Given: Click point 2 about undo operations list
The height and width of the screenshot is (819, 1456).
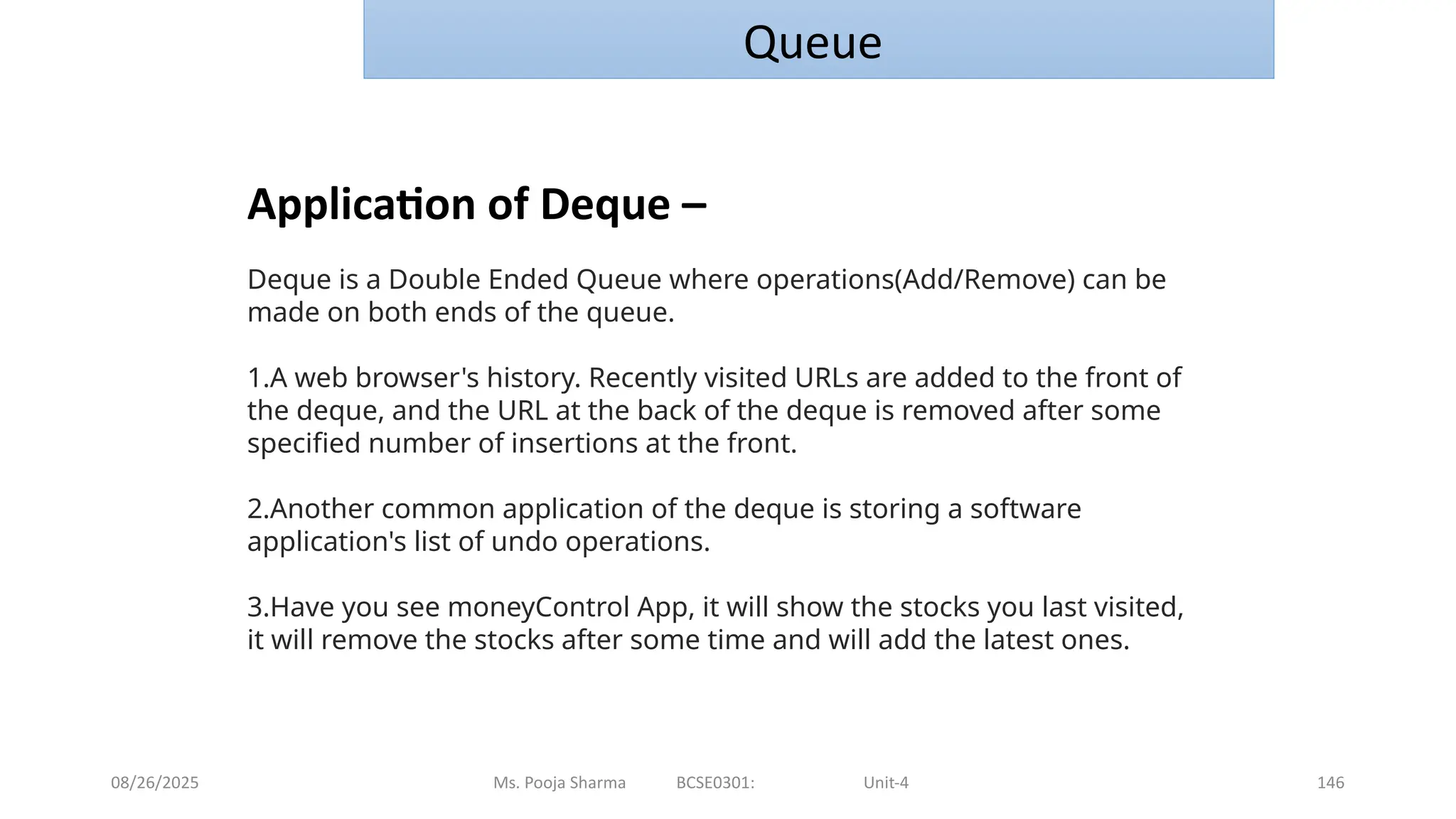Looking at the screenshot, I should click(664, 525).
